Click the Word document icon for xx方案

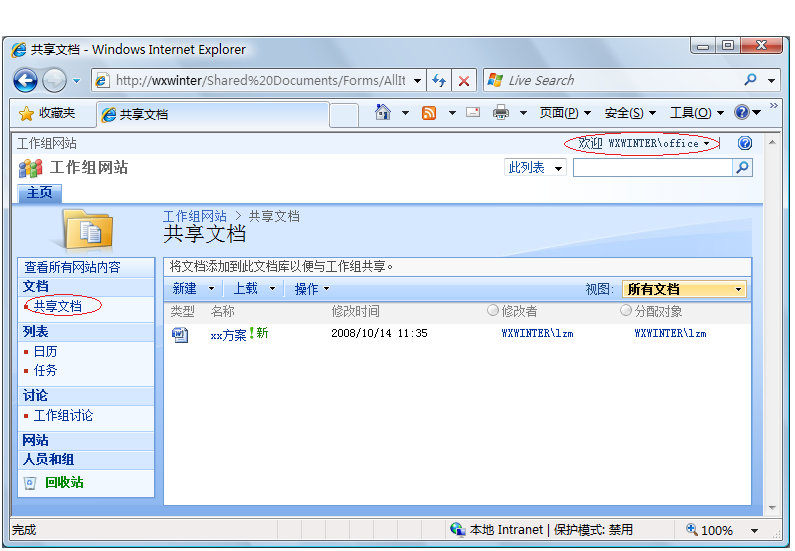click(180, 335)
